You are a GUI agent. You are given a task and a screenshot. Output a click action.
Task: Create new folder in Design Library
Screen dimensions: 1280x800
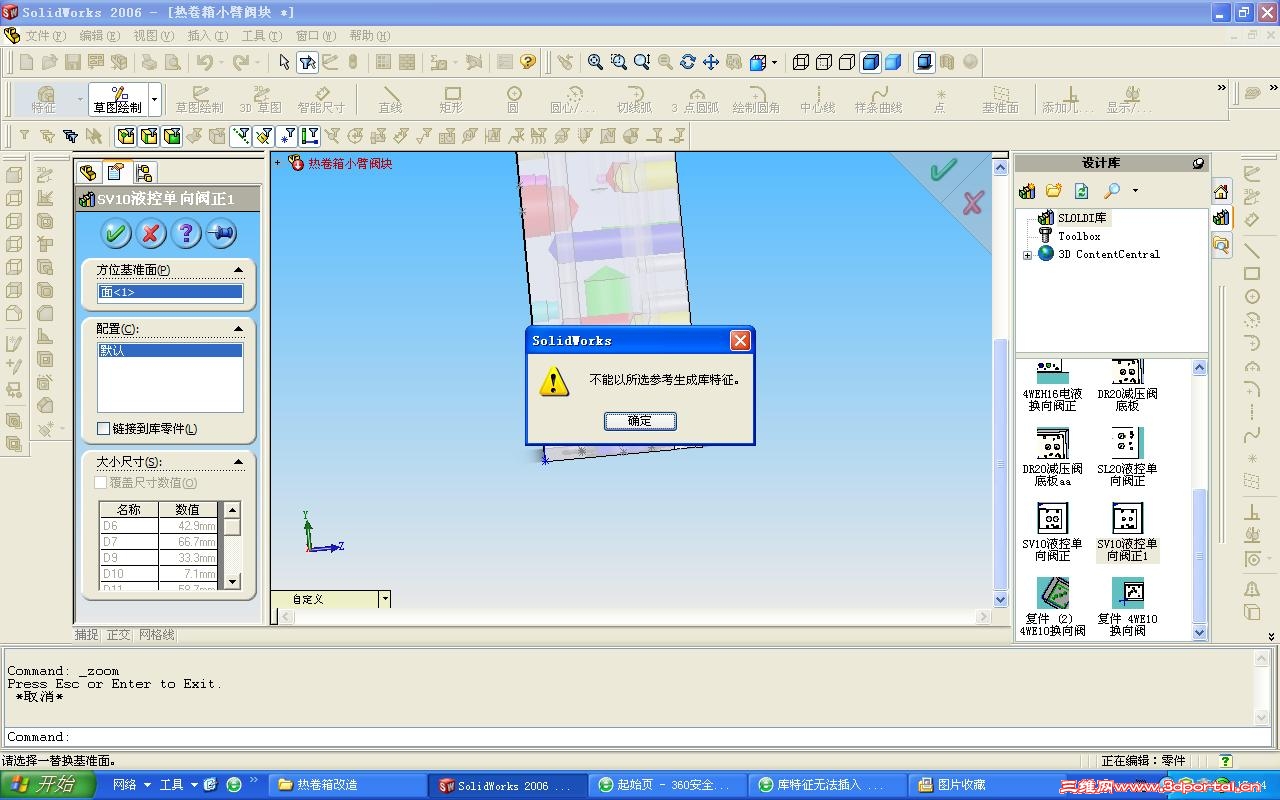pyautogui.click(x=1054, y=191)
